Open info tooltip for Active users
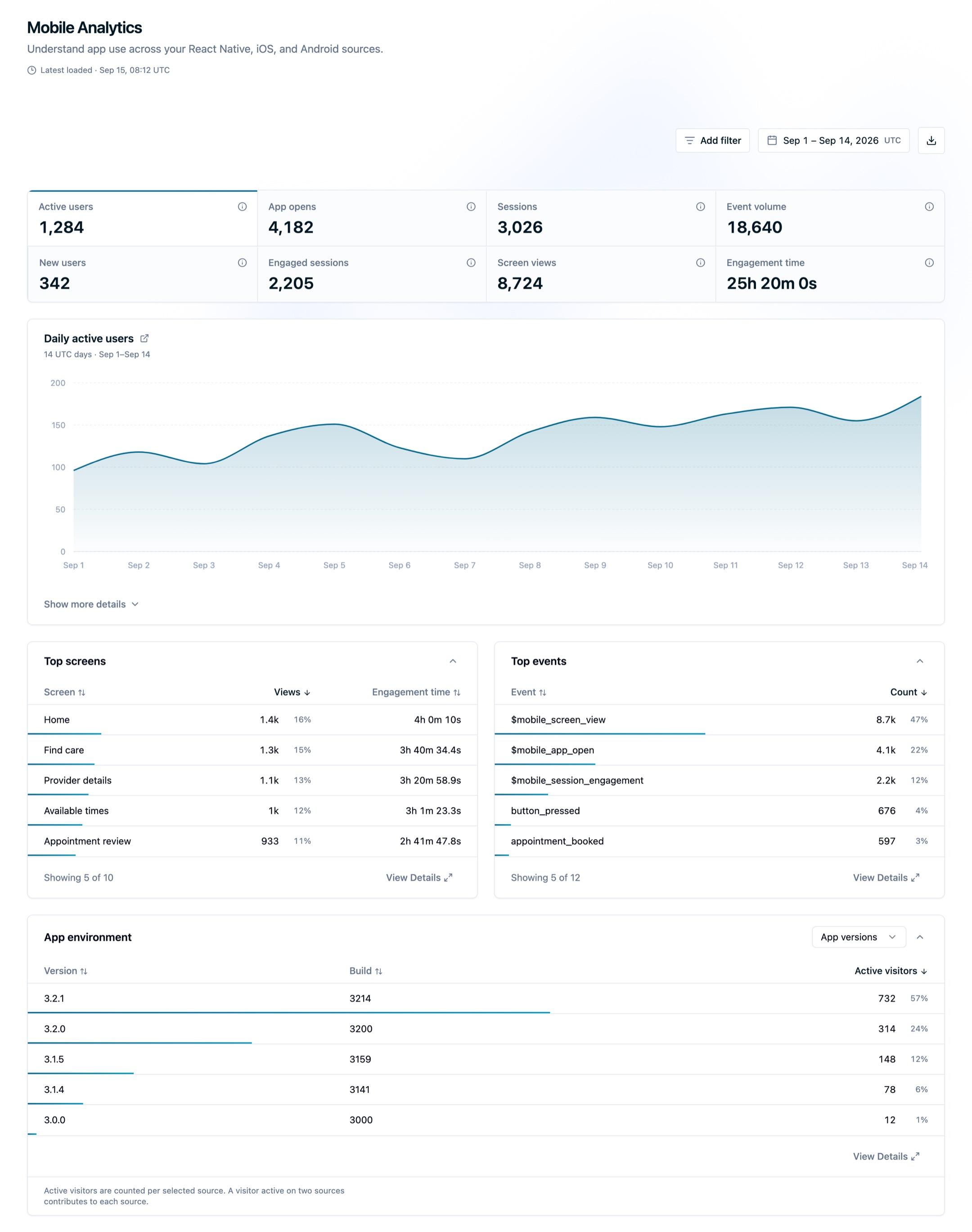 (243, 207)
